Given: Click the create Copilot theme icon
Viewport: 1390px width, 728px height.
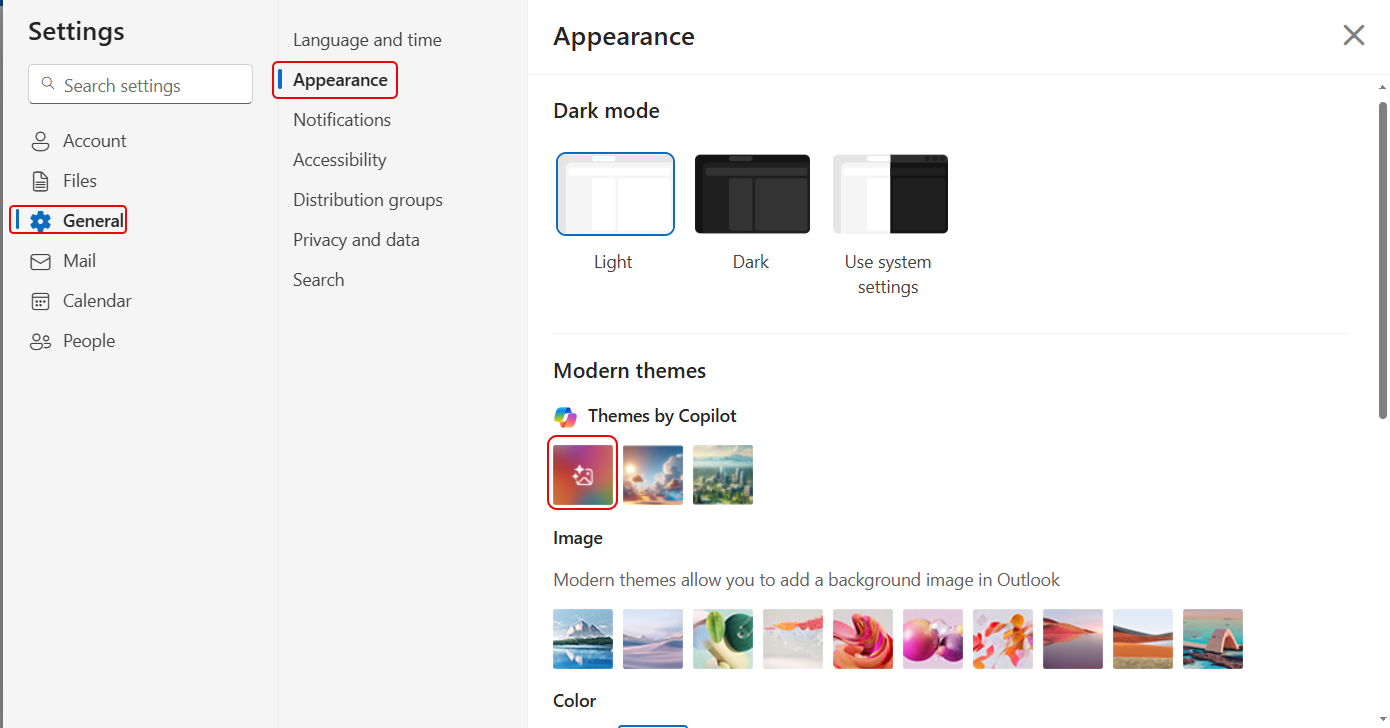Looking at the screenshot, I should [583, 475].
